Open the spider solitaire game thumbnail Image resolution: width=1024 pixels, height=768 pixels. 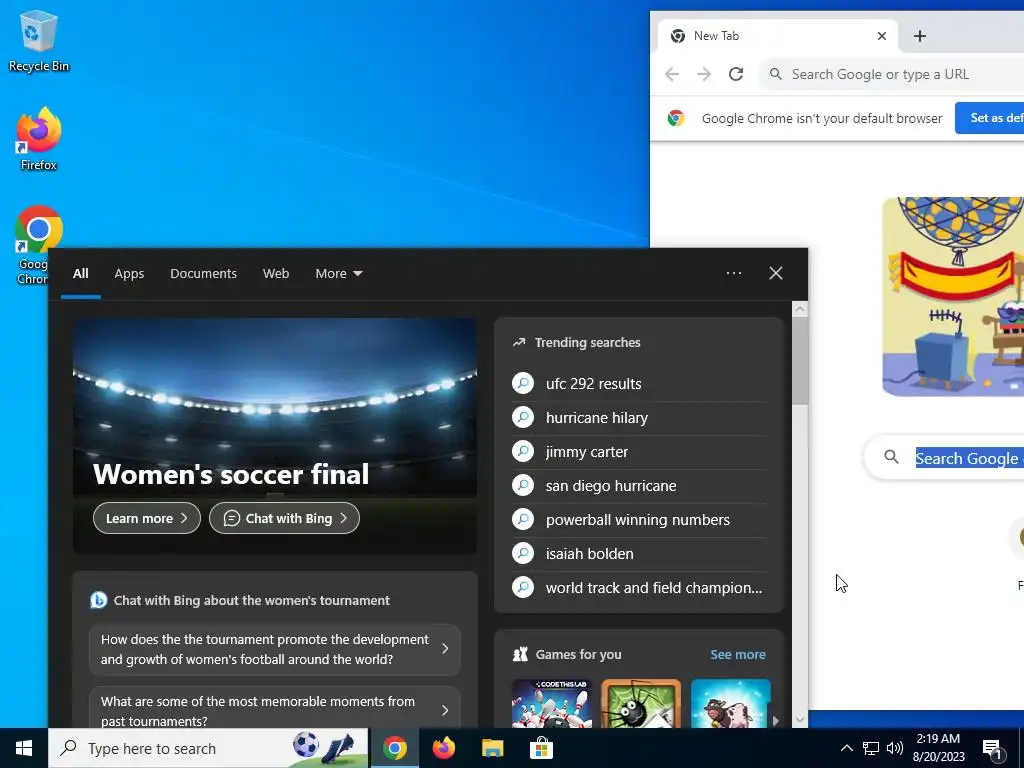641,704
